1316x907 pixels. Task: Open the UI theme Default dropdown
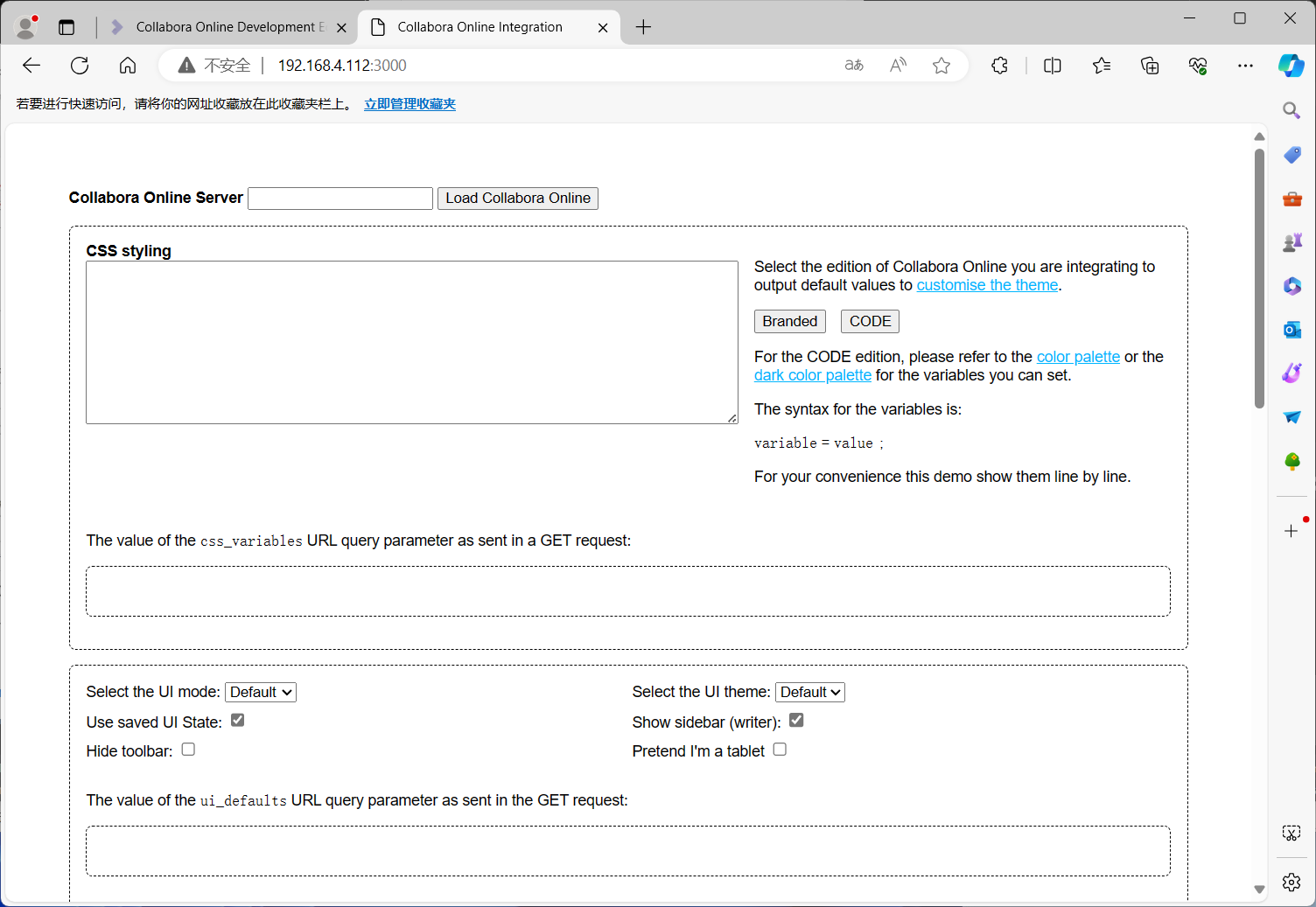coord(810,692)
